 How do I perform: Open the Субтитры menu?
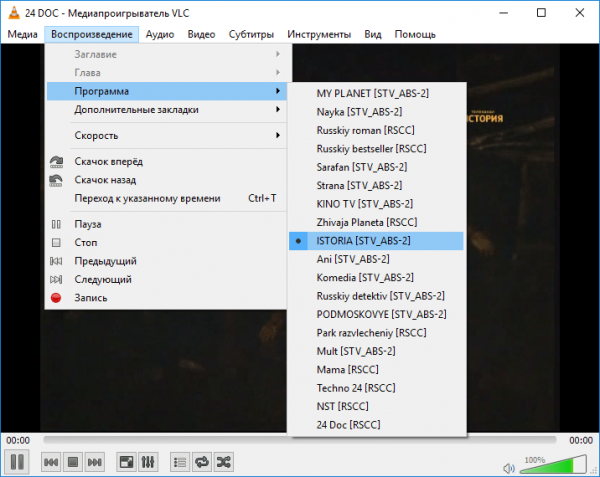(x=251, y=34)
